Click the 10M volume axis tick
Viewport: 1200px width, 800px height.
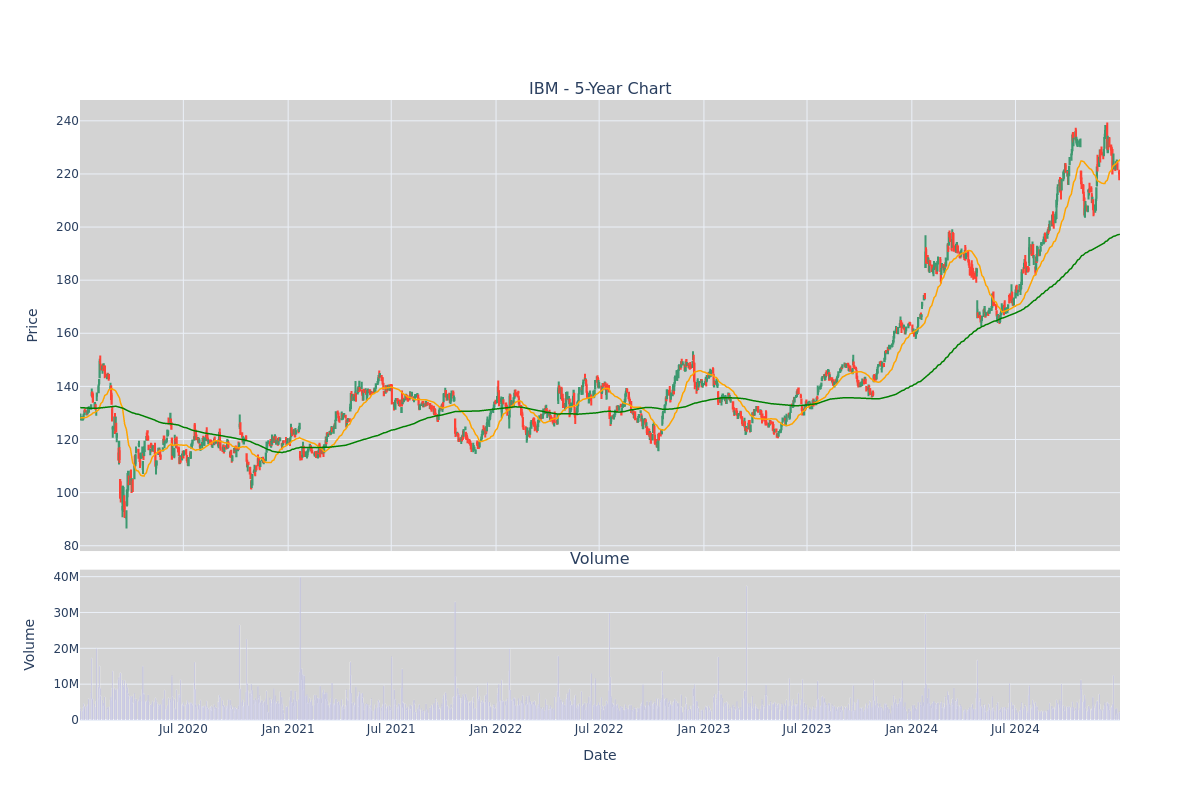[x=66, y=684]
